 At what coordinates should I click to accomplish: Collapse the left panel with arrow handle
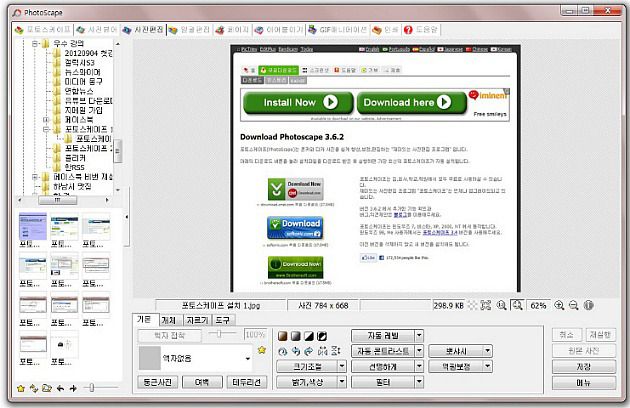(x=127, y=217)
